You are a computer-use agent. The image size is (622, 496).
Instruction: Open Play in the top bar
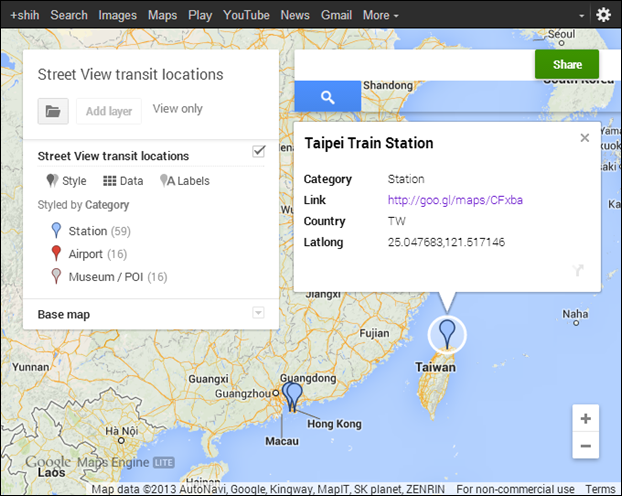click(200, 15)
